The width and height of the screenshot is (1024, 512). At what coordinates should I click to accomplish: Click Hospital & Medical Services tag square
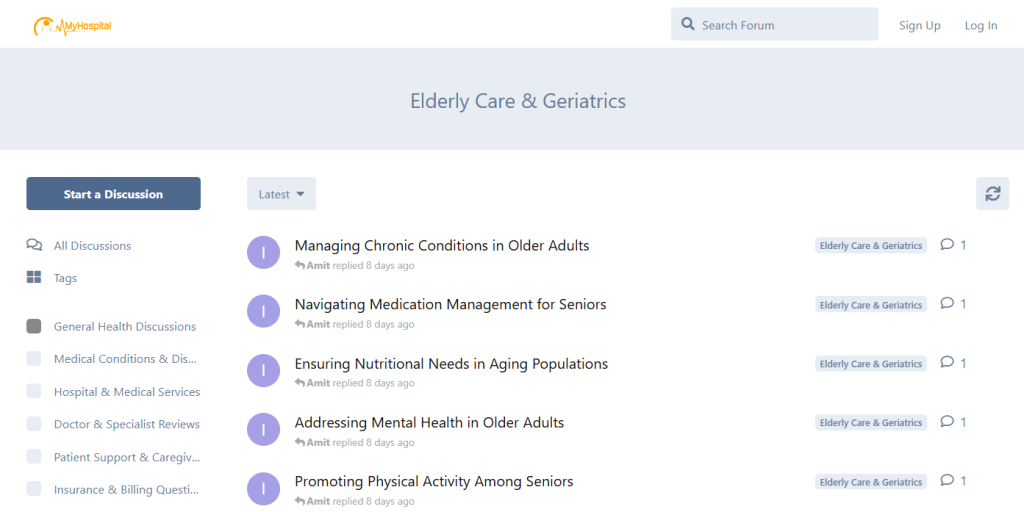point(34,391)
